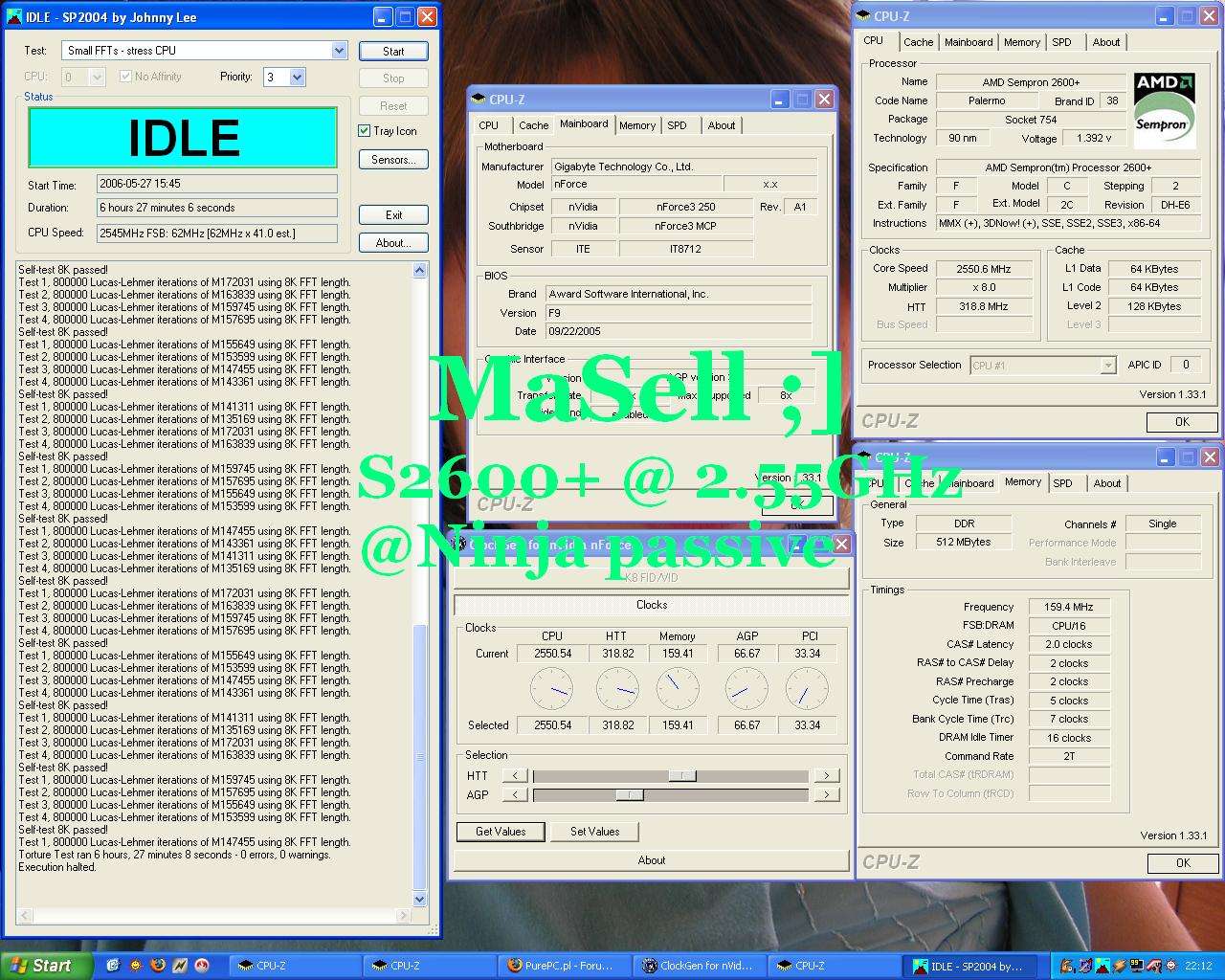Open Memory tab in top-right CPU-Z window
This screenshot has width=1225, height=980.
point(1022,42)
